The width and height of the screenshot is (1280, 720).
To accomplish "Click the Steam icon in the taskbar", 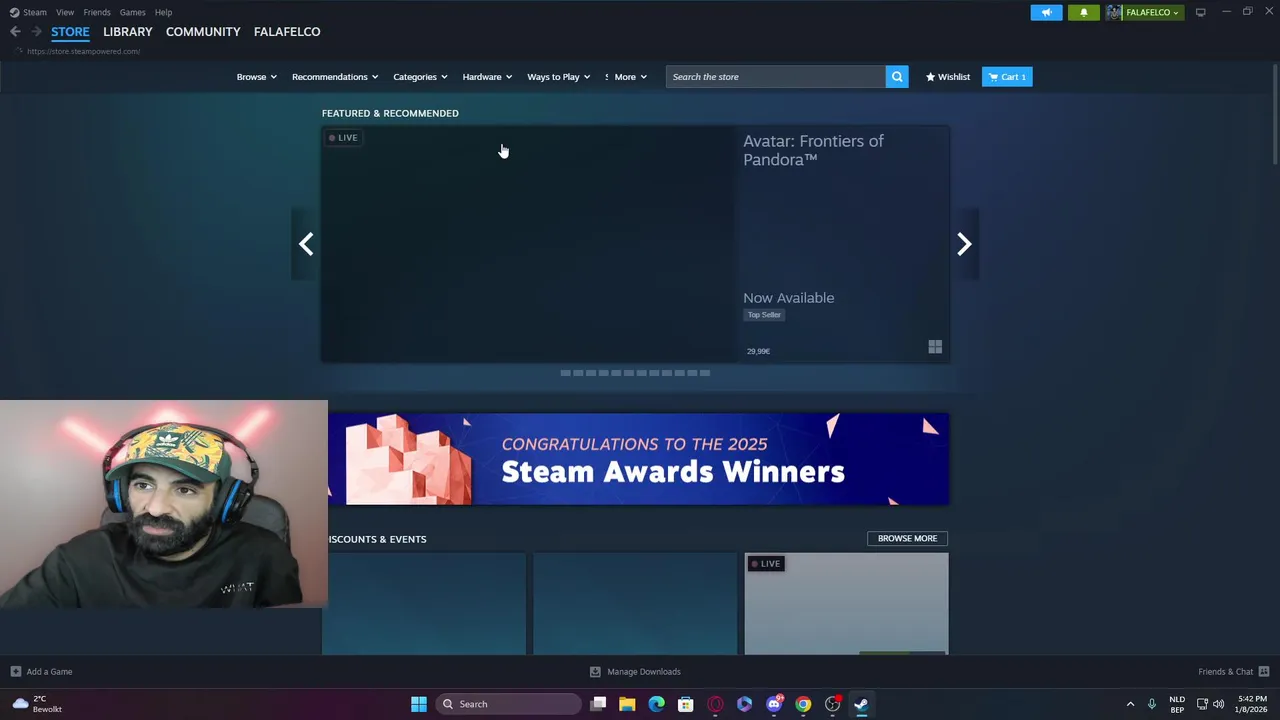I will [861, 704].
